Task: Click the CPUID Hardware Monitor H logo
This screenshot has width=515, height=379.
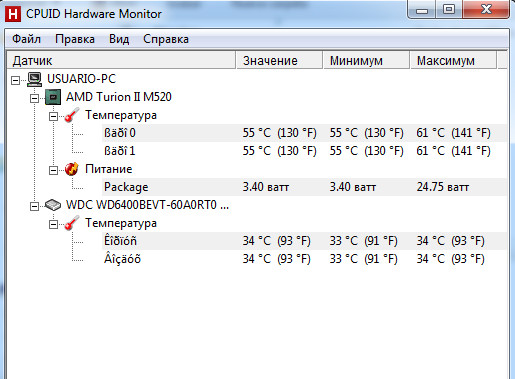Action: 13,14
